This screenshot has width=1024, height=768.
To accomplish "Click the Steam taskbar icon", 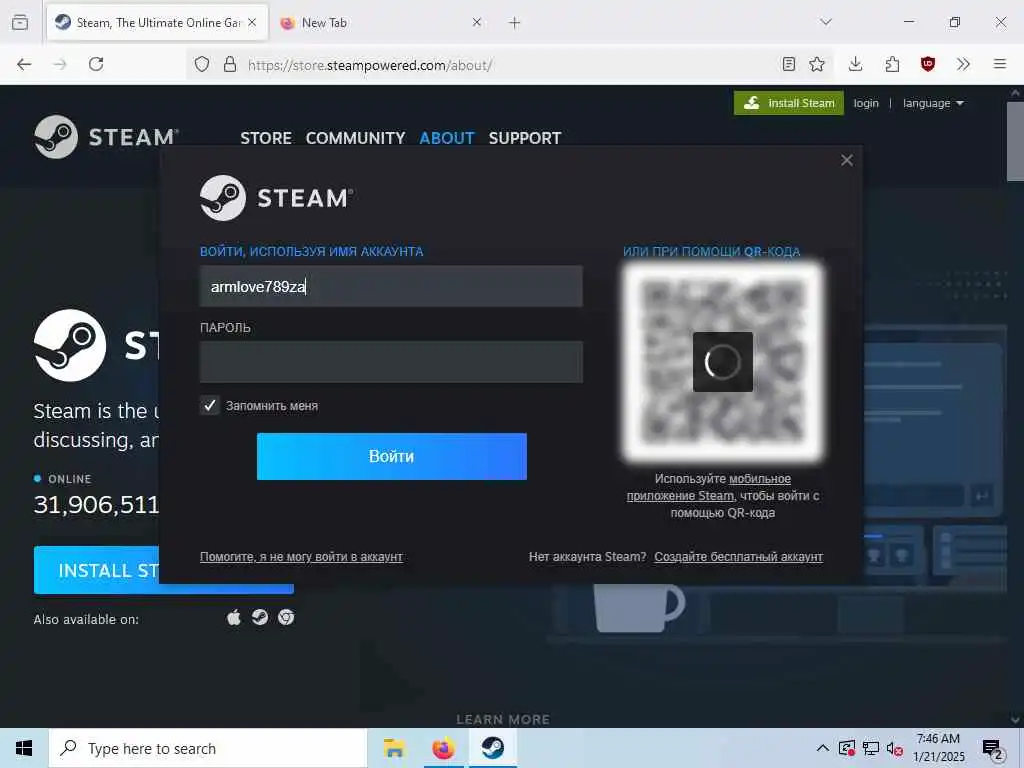I will 493,748.
